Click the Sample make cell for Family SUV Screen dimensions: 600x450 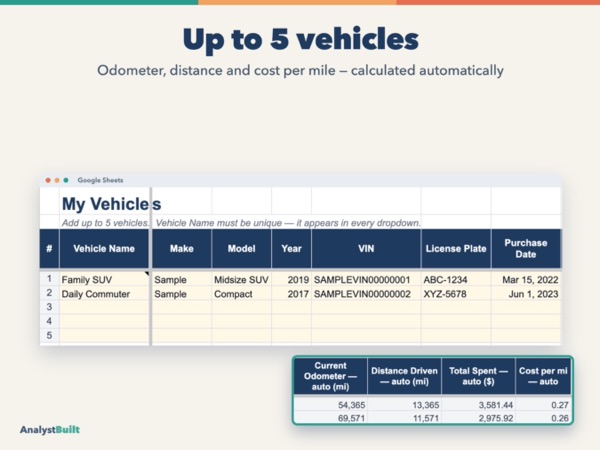(x=182, y=280)
